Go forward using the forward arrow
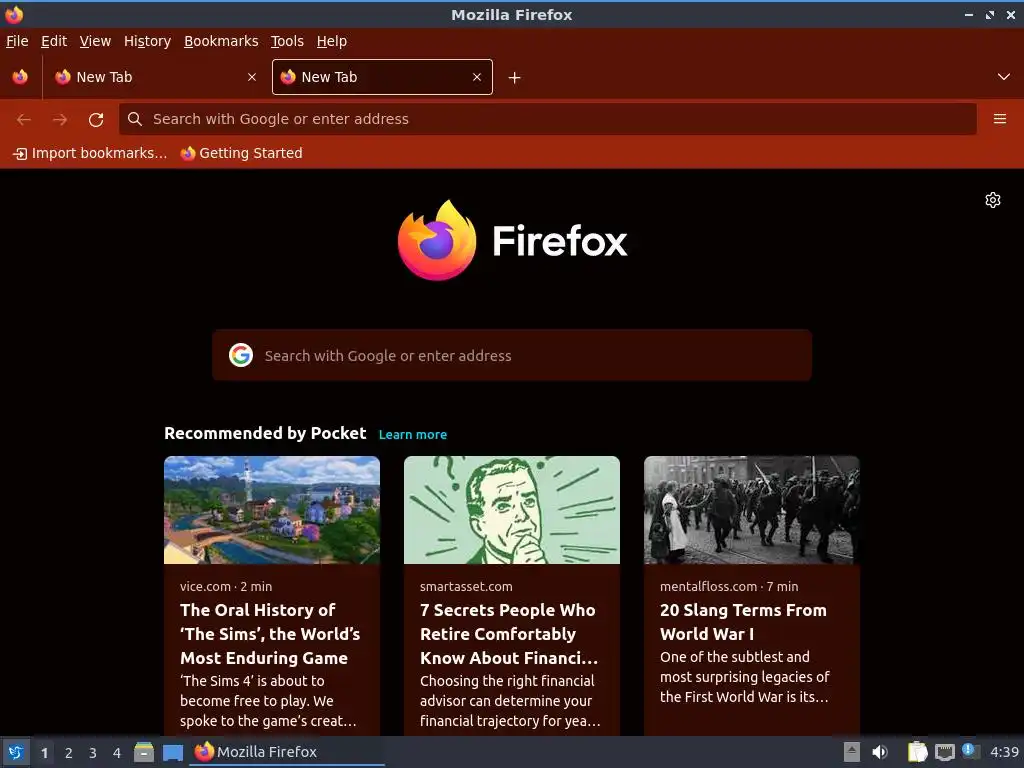The width and height of the screenshot is (1024, 768). [60, 120]
